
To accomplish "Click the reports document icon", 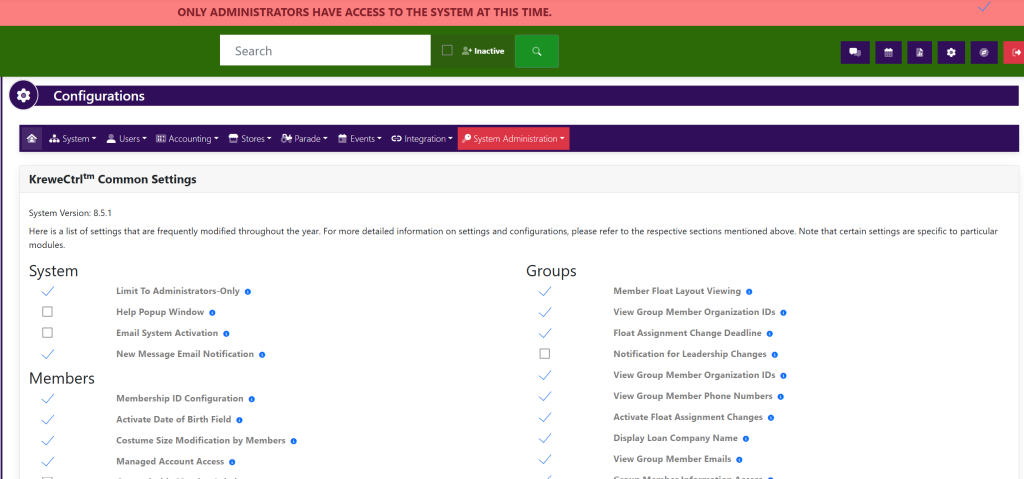I will (919, 52).
